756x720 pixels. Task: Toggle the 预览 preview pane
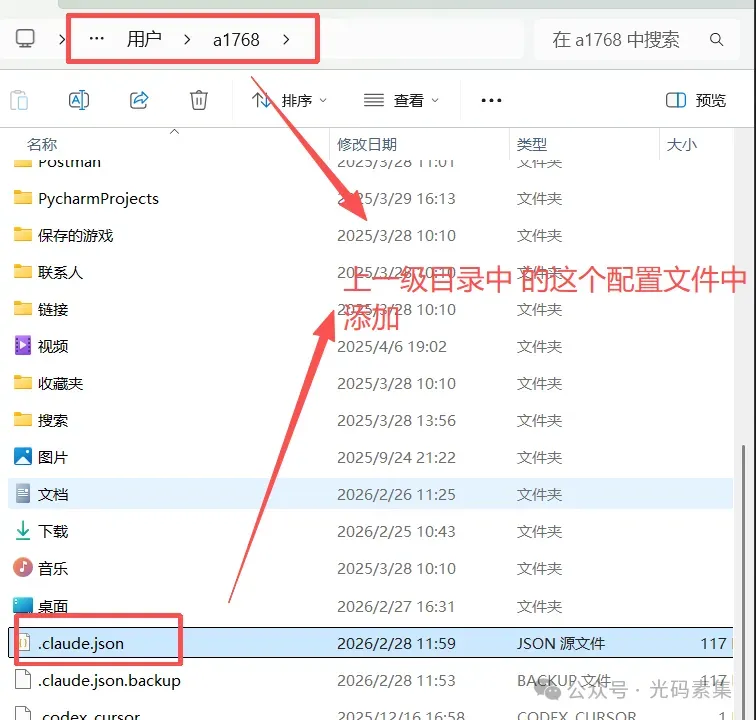696,100
